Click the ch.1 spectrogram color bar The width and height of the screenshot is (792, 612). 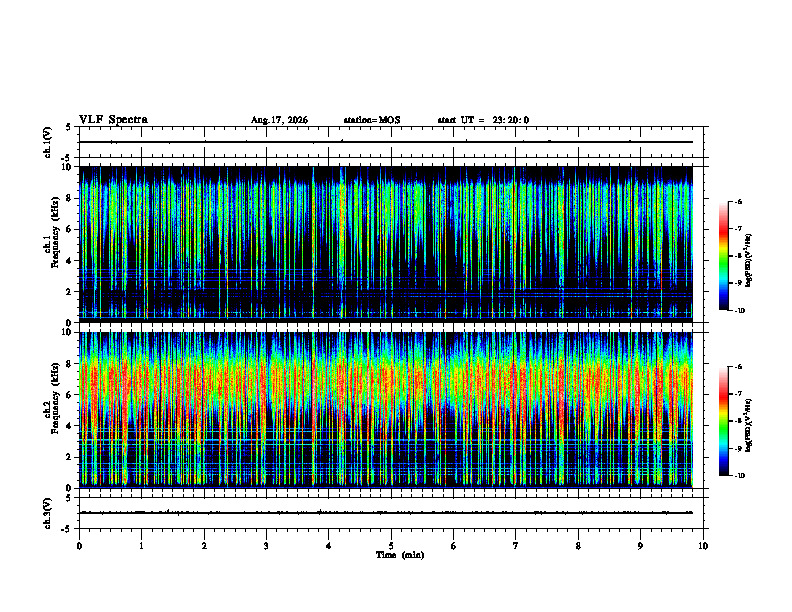tap(723, 256)
